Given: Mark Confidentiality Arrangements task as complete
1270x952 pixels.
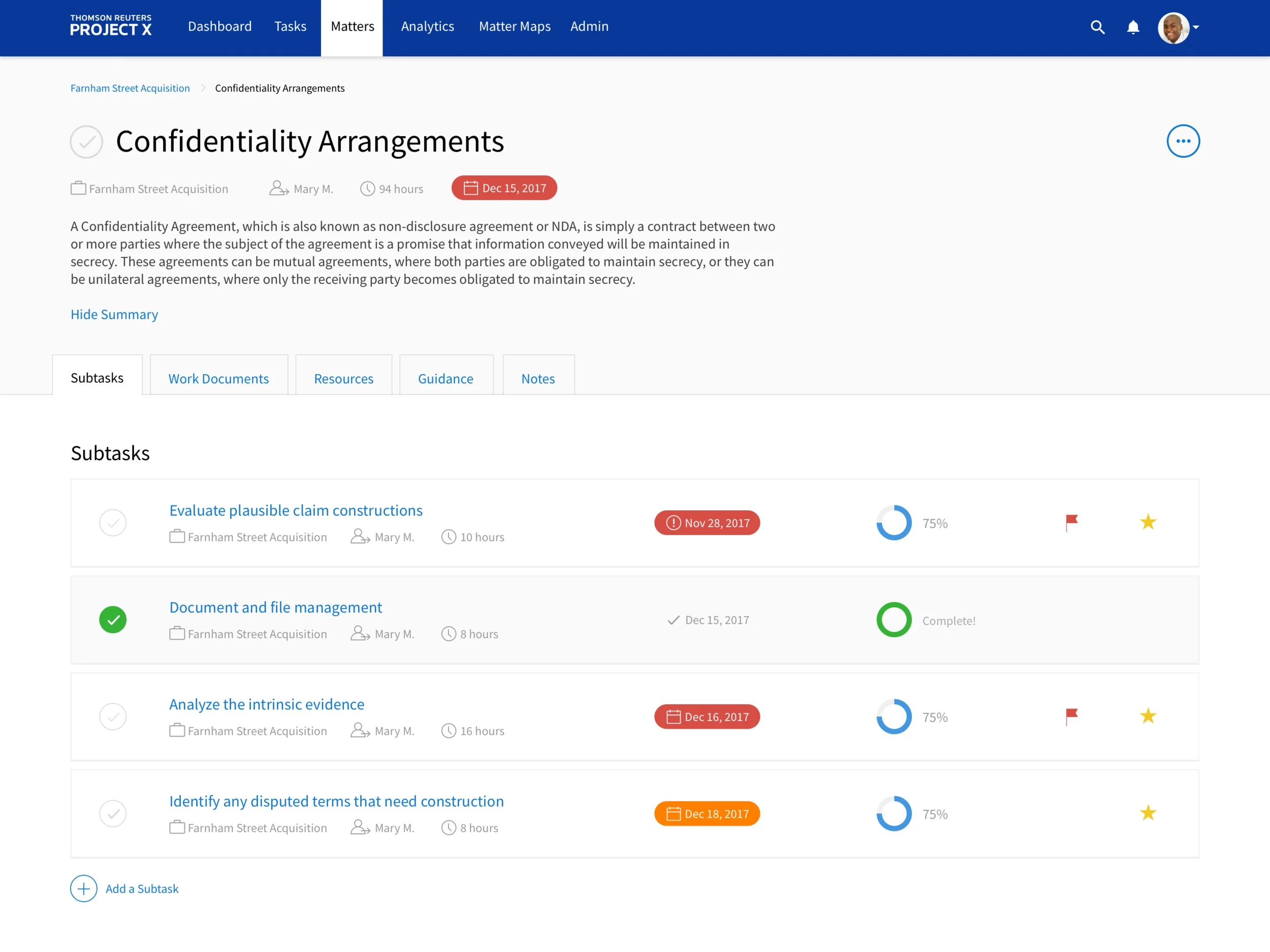Looking at the screenshot, I should pyautogui.click(x=87, y=142).
